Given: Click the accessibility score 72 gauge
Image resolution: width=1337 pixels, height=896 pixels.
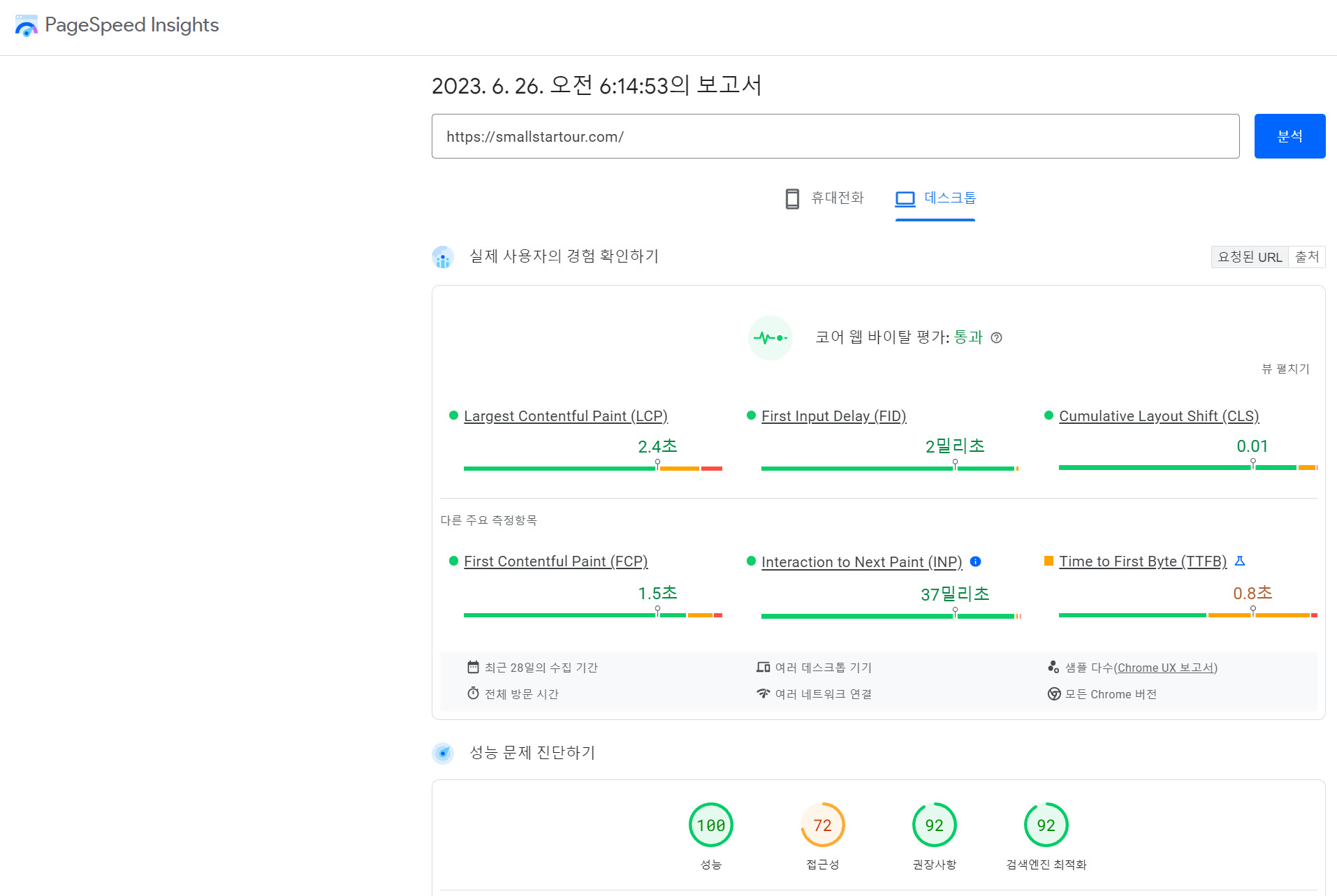Looking at the screenshot, I should (823, 825).
